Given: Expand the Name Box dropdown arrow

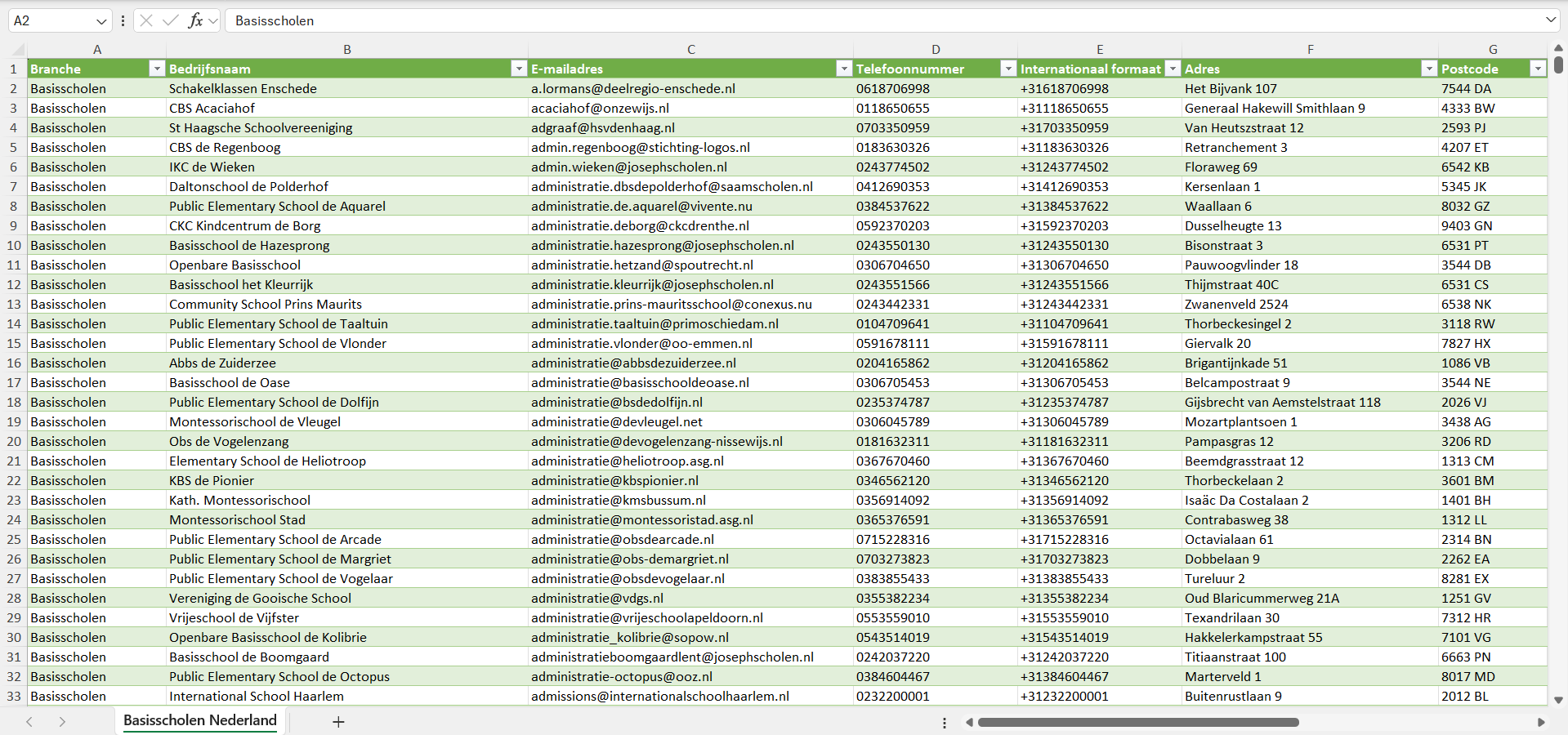Looking at the screenshot, I should (x=101, y=21).
